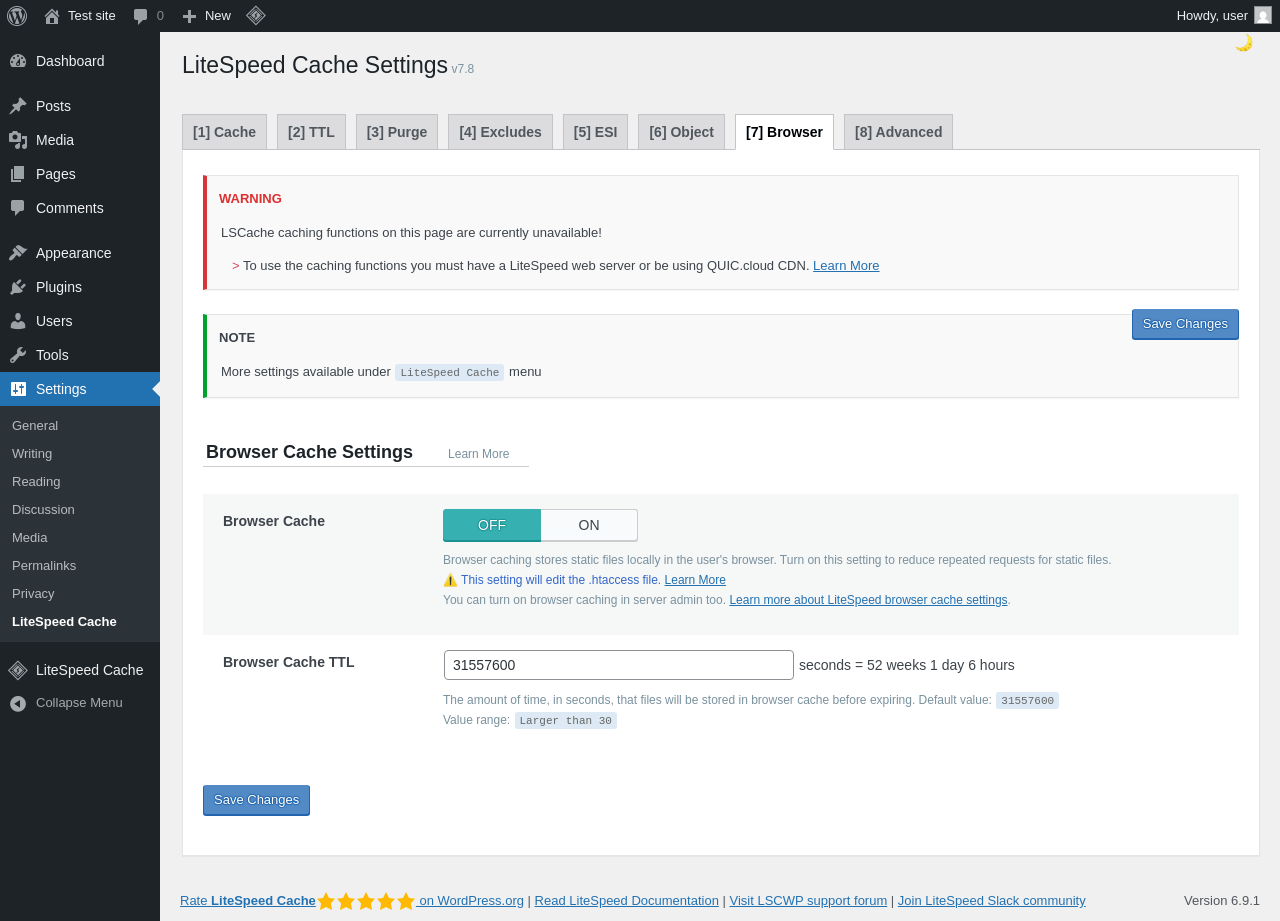Open the LiteSpeed icon in top toolbar
Screen dimensions: 1280x921
tap(256, 16)
